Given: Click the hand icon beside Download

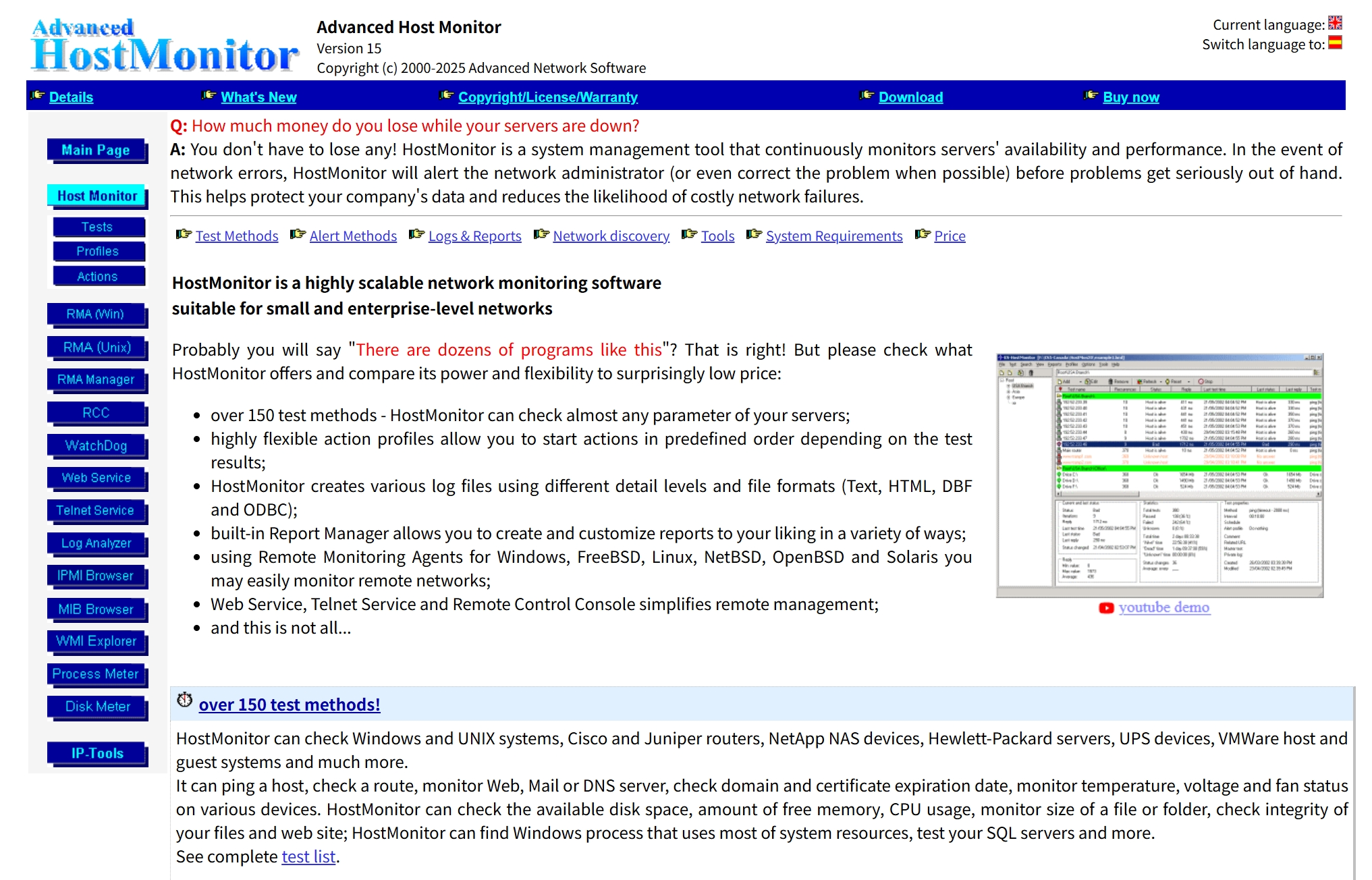Looking at the screenshot, I should [867, 96].
